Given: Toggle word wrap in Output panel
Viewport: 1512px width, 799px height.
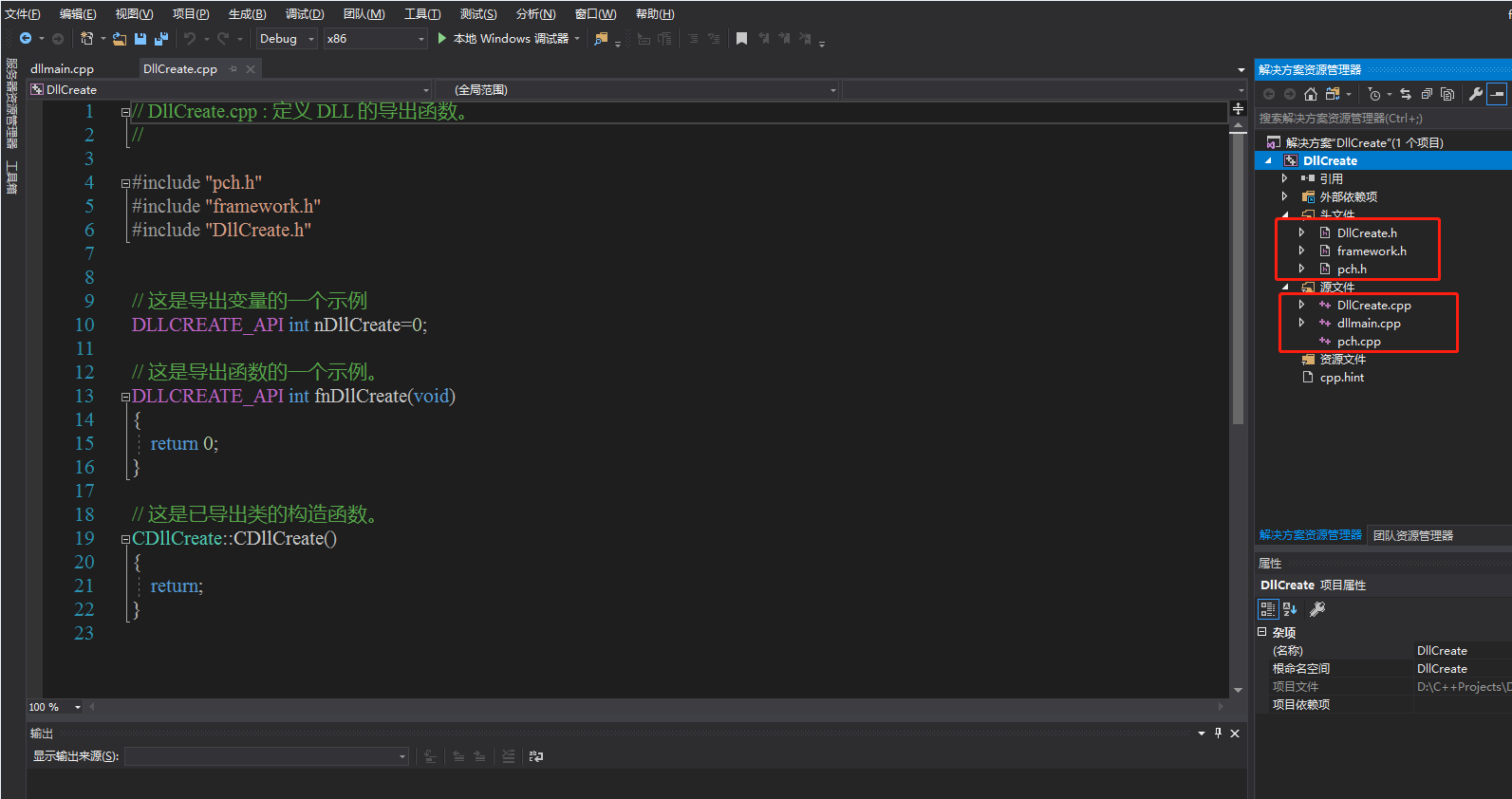Looking at the screenshot, I should pos(536,756).
